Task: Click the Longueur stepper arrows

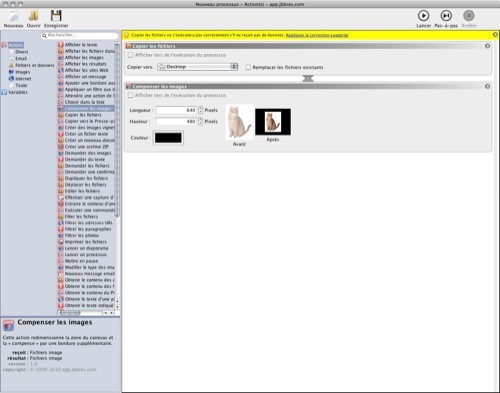Action: click(200, 110)
